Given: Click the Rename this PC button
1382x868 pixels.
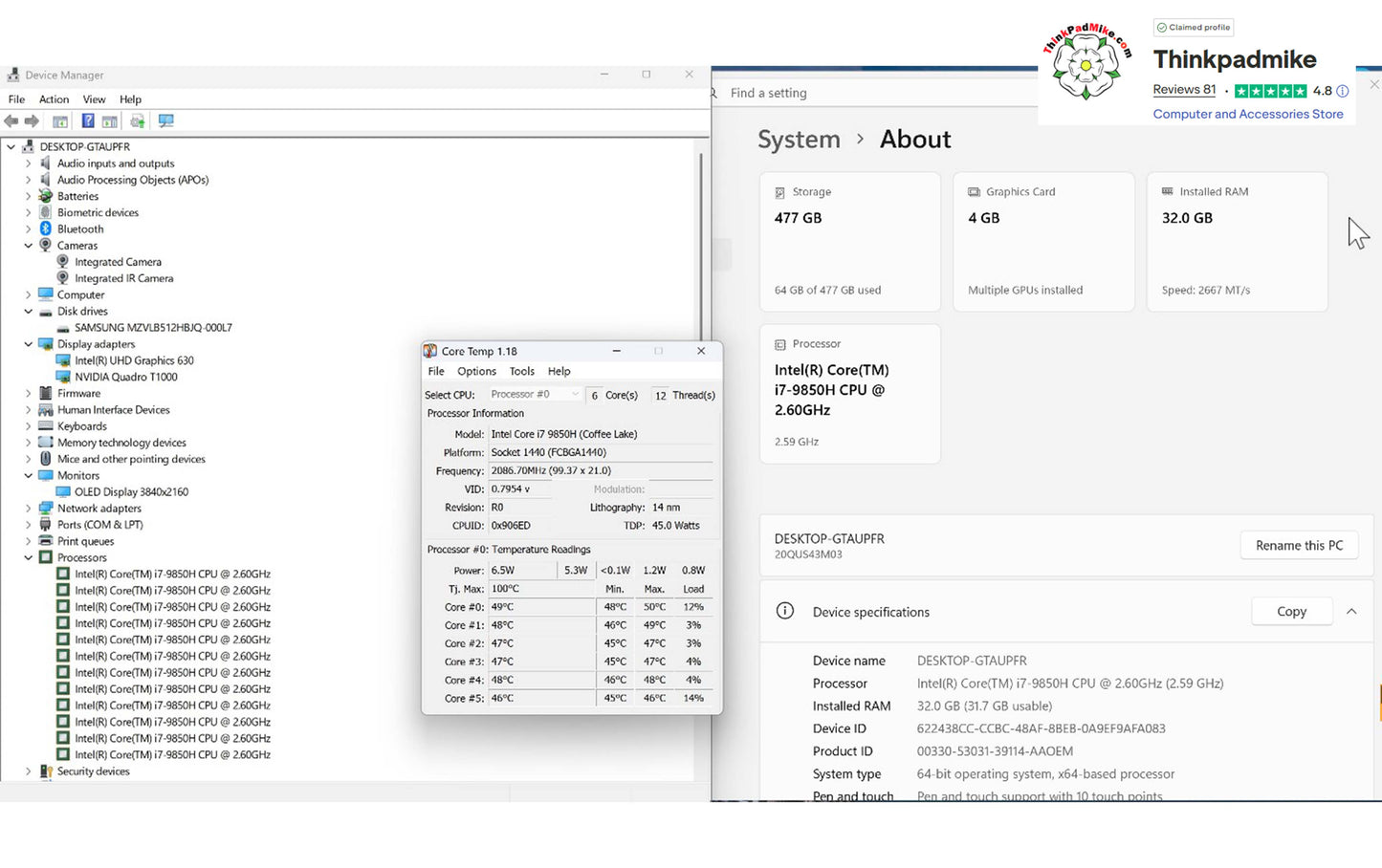Looking at the screenshot, I should [1299, 545].
